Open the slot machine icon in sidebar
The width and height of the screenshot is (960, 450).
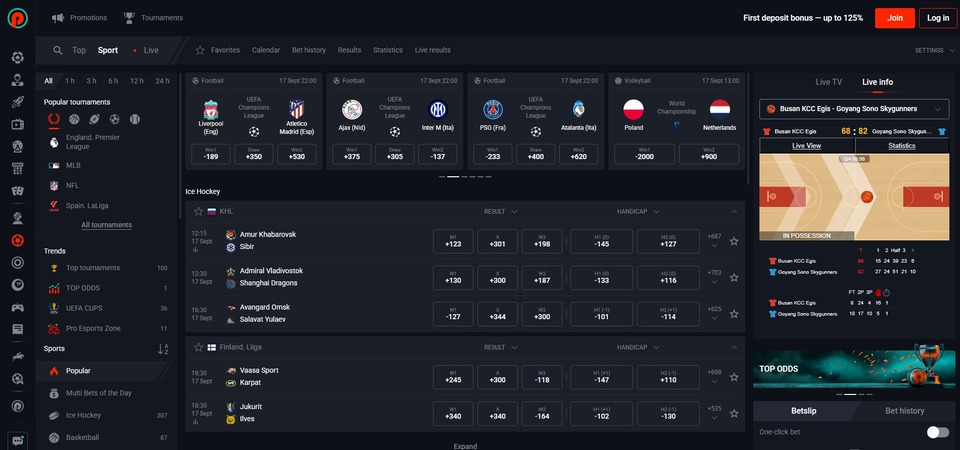(18, 168)
